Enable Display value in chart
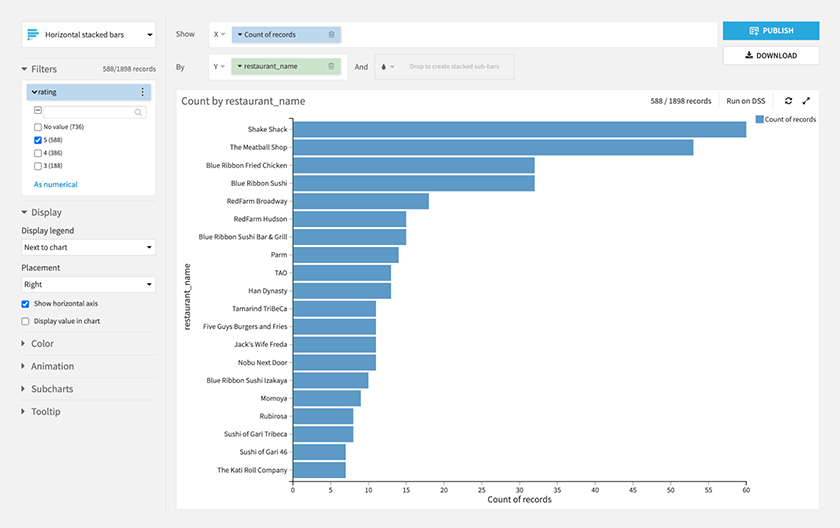Image resolution: width=840 pixels, height=528 pixels. pos(25,321)
